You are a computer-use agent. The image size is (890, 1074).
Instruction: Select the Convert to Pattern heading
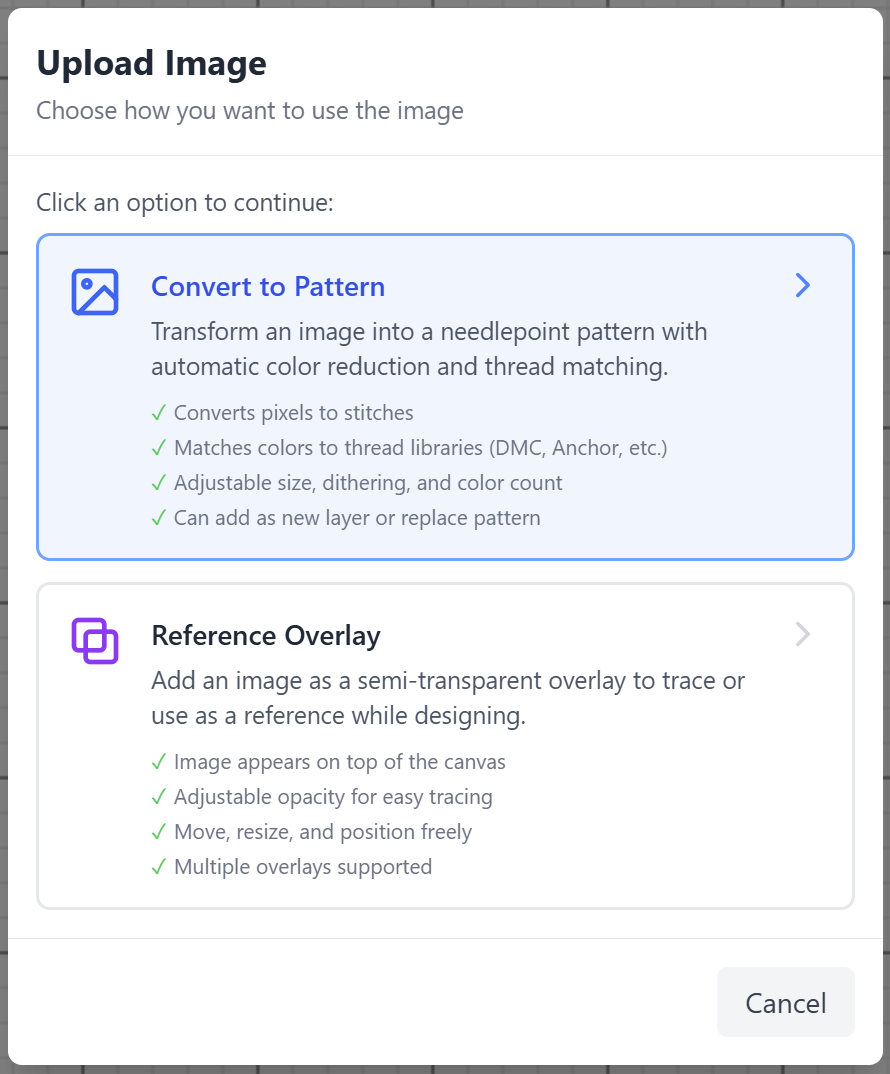click(268, 287)
